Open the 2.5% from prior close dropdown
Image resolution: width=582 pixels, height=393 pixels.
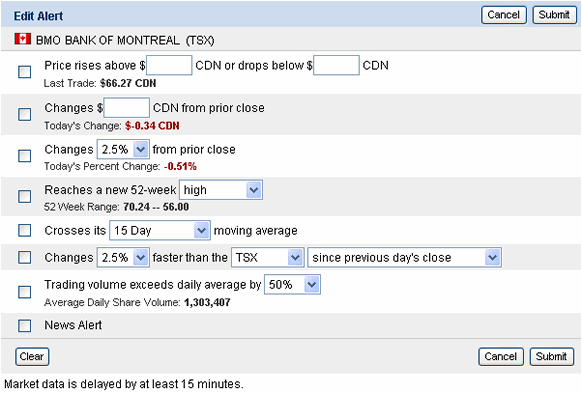coord(123,150)
